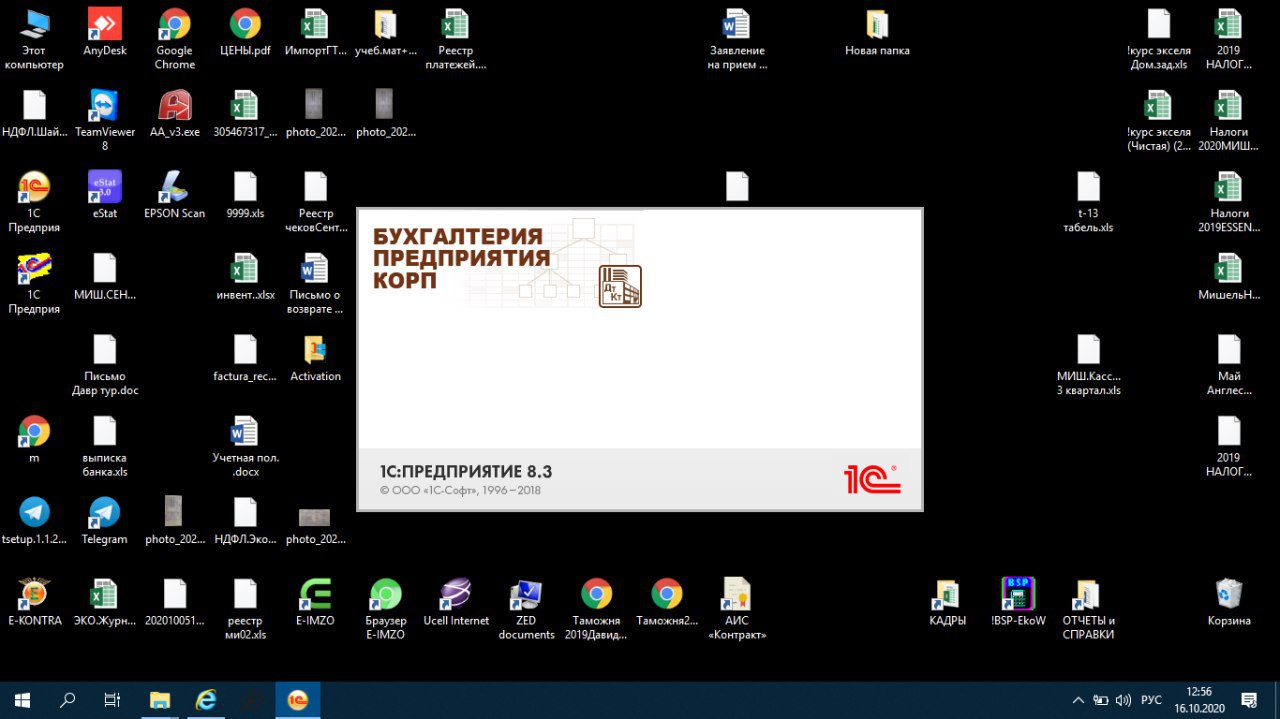Image resolution: width=1280 pixels, height=719 pixels.
Task: Select the factura_rec file icon
Action: pos(245,358)
